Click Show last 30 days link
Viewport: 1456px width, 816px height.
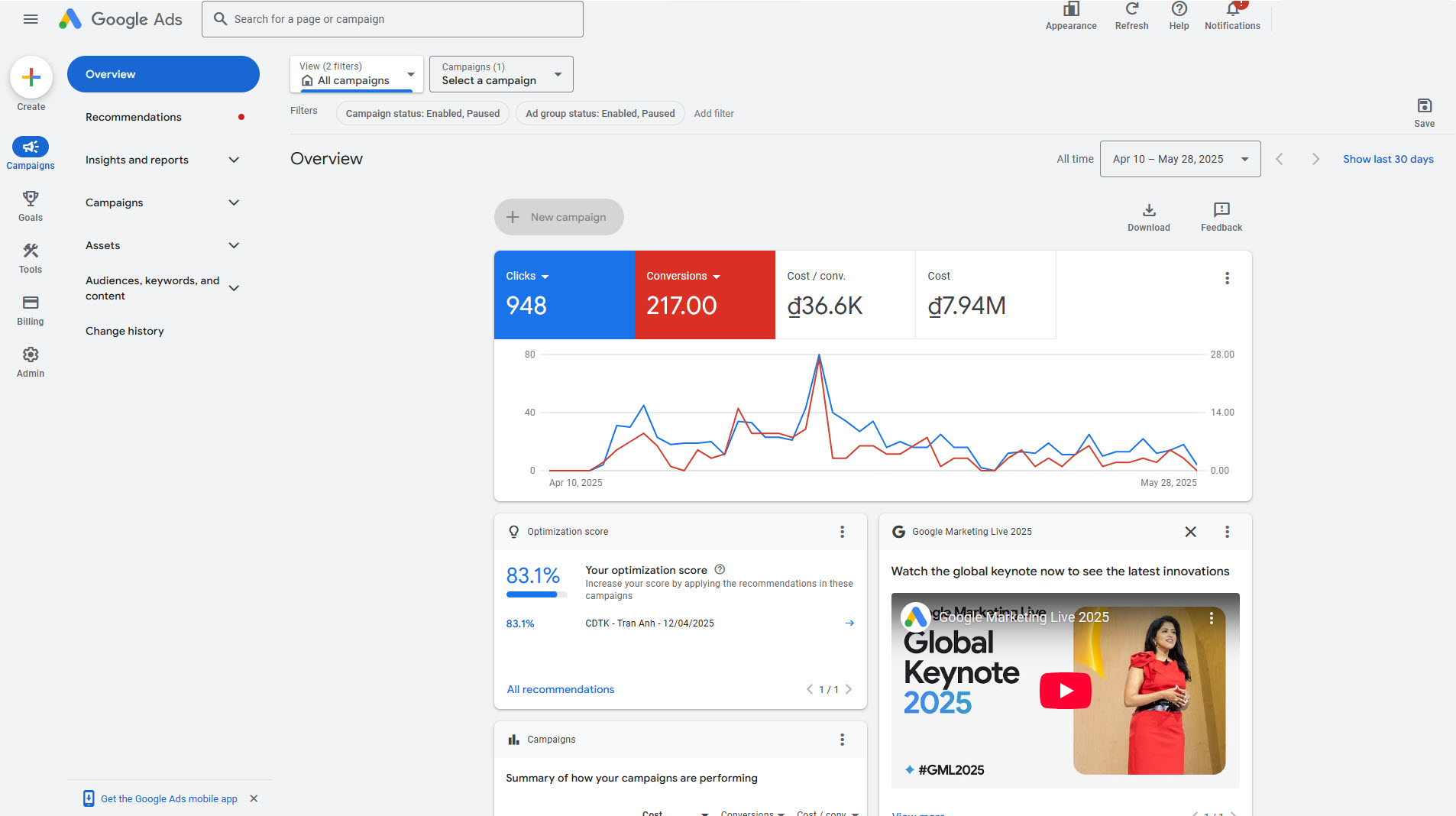coord(1387,159)
